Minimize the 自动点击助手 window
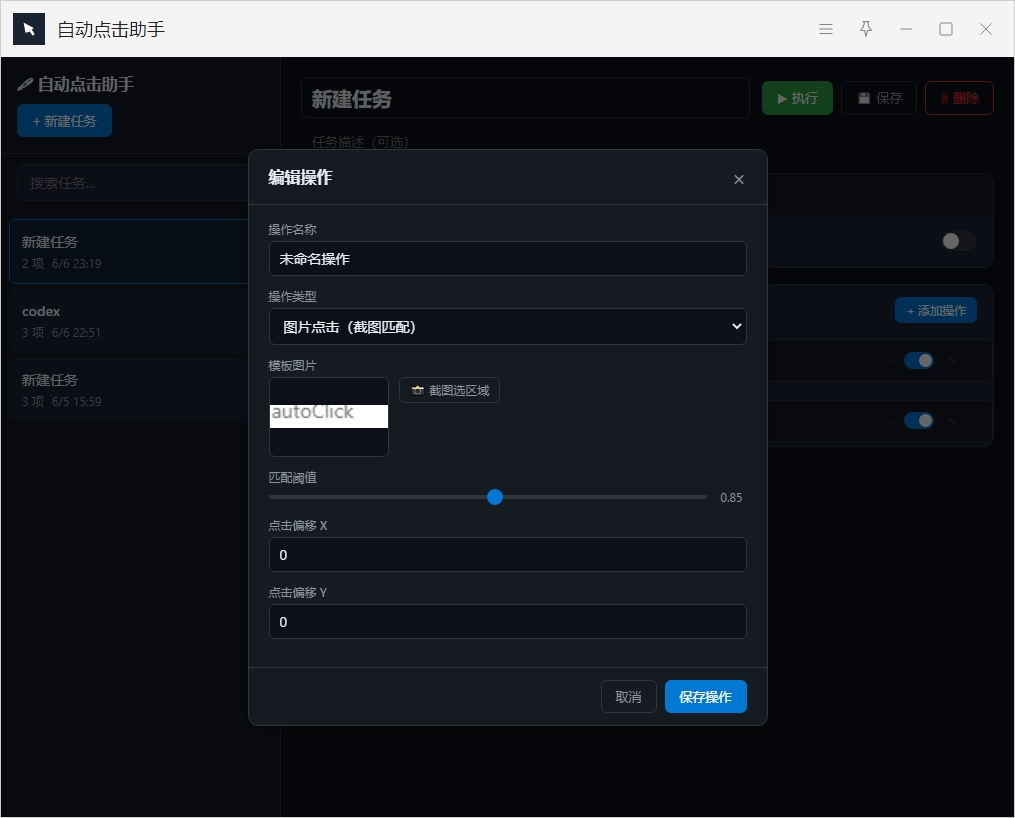This screenshot has height=818, width=1015. pyautogui.click(x=906, y=29)
